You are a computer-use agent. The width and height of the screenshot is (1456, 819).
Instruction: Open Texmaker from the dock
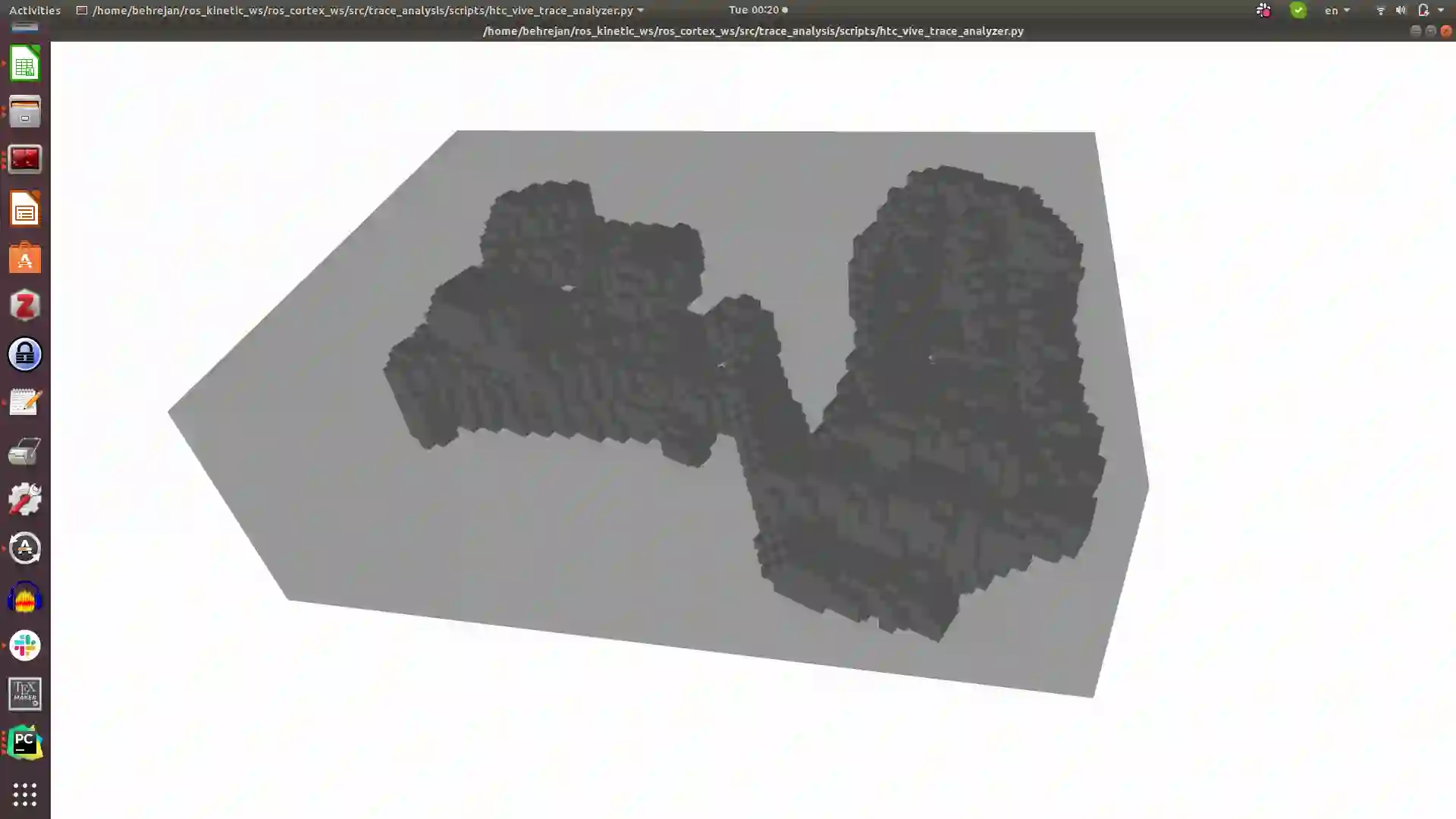24,694
